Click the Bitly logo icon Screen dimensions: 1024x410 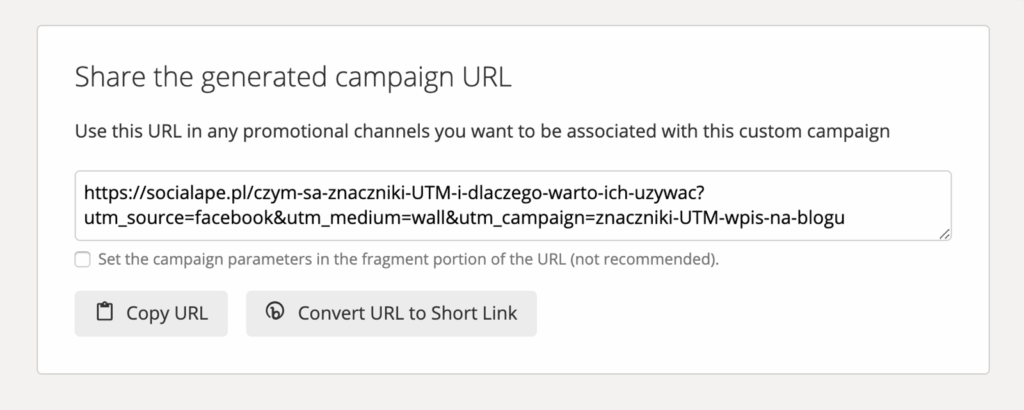275,313
